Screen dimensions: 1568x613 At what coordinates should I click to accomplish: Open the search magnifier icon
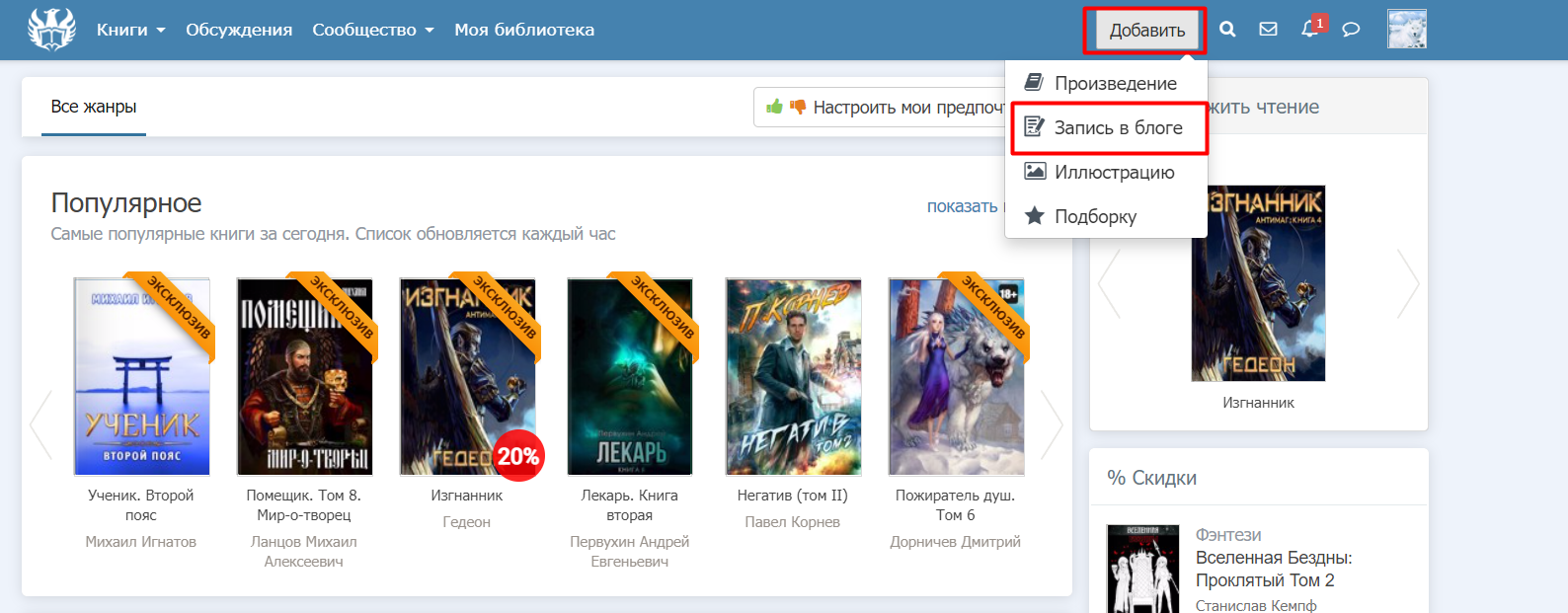(1227, 30)
